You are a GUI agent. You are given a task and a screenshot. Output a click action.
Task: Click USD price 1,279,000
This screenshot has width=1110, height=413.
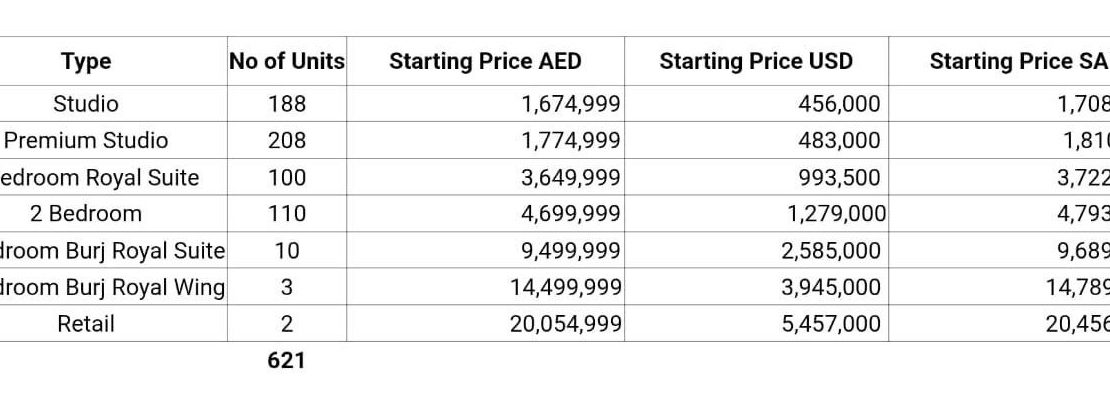836,214
